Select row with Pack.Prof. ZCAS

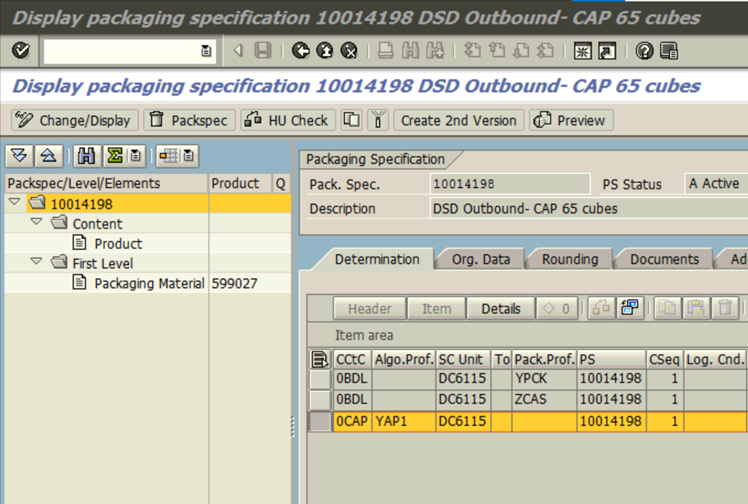[x=320, y=401]
